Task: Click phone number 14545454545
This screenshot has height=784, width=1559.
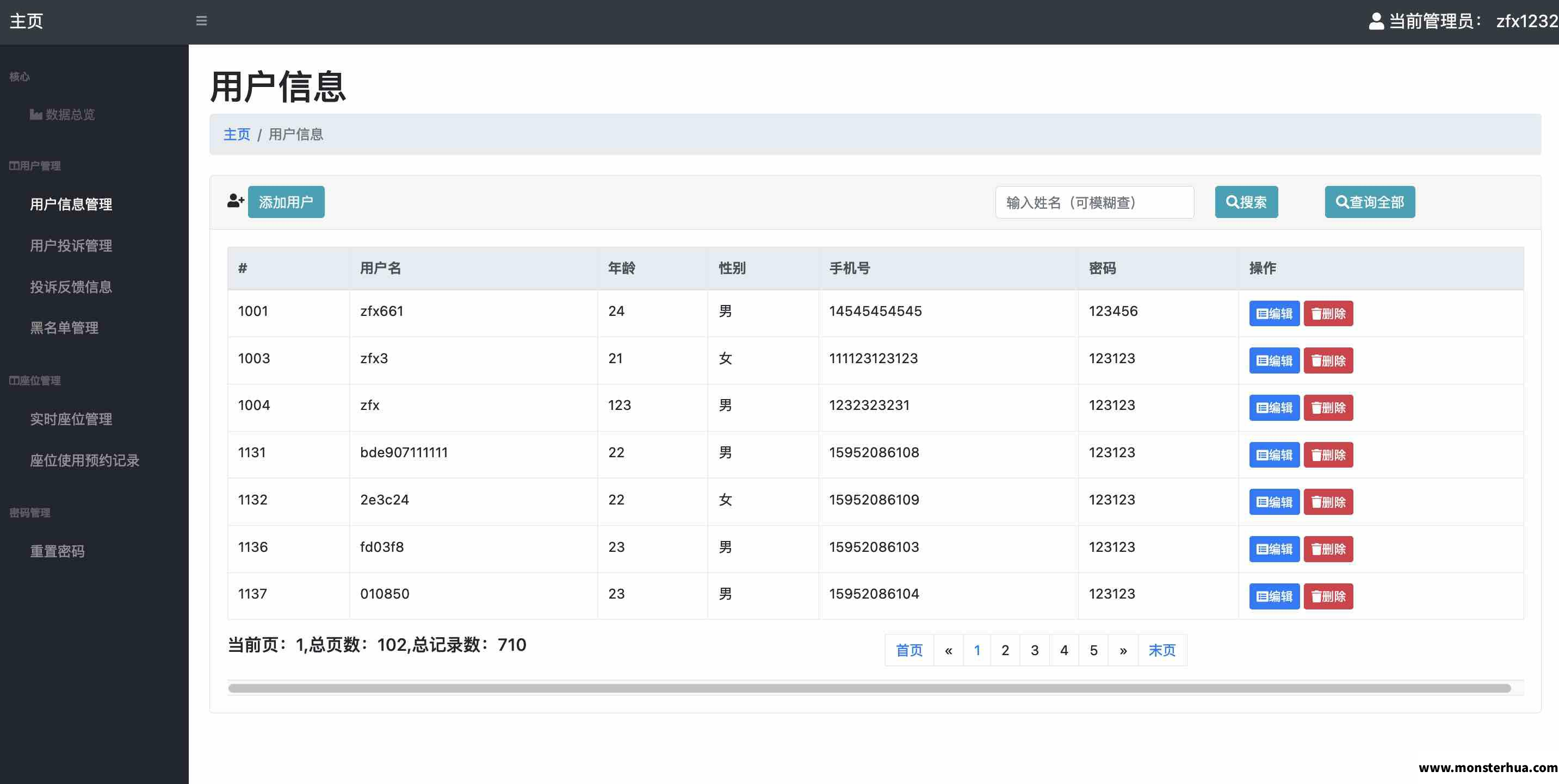Action: 875,311
